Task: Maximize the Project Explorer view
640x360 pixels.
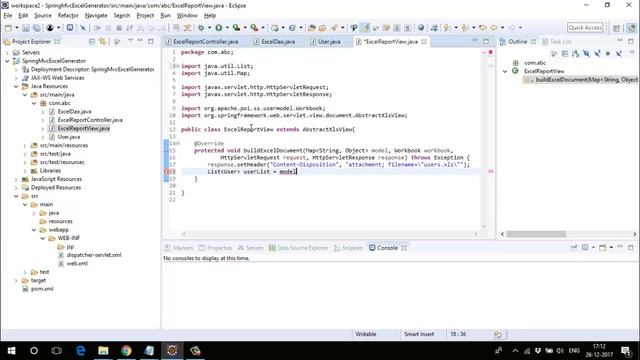Action: point(151,41)
